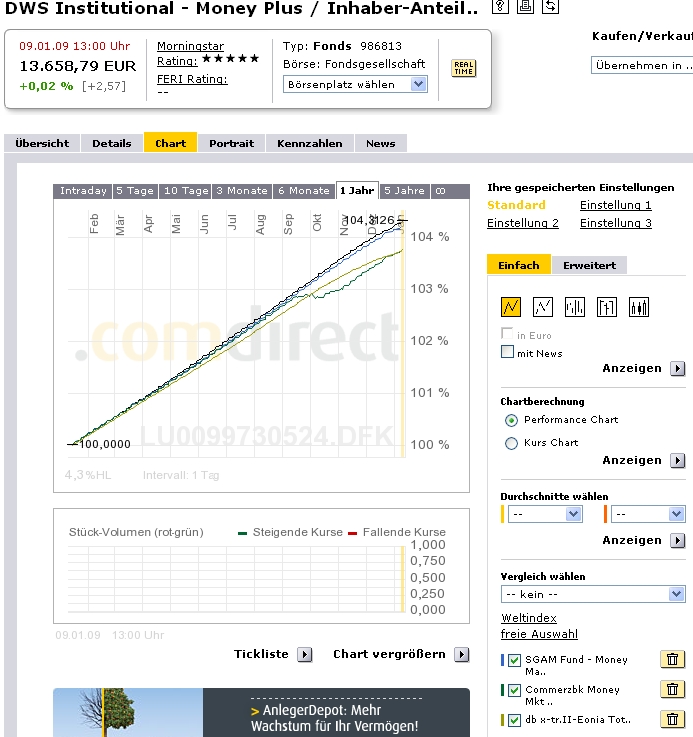Screen dimensions: 693x737
Task: Select the candlestick chart type icon
Action: pos(639,307)
